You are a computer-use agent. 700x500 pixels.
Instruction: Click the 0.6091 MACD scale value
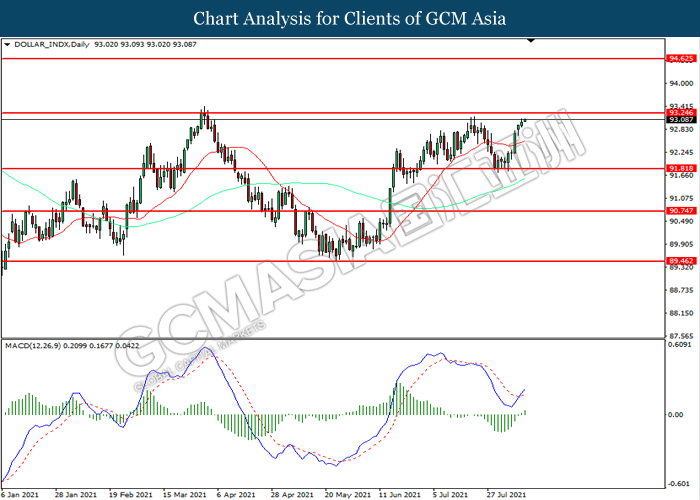coord(681,346)
